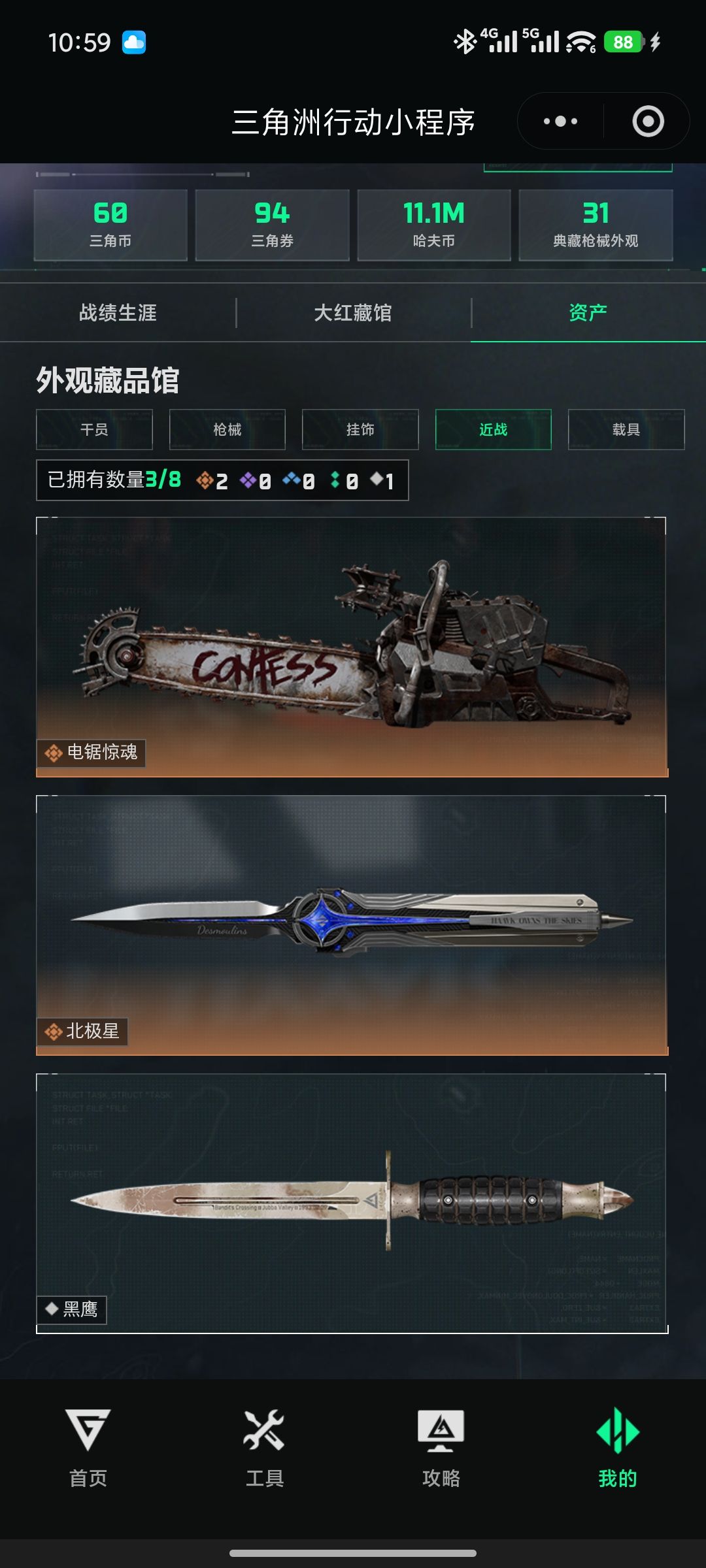Image resolution: width=706 pixels, height=1568 pixels.
Task: Open the 黑鹰 dagger skin card
Action: pyautogui.click(x=352, y=1203)
